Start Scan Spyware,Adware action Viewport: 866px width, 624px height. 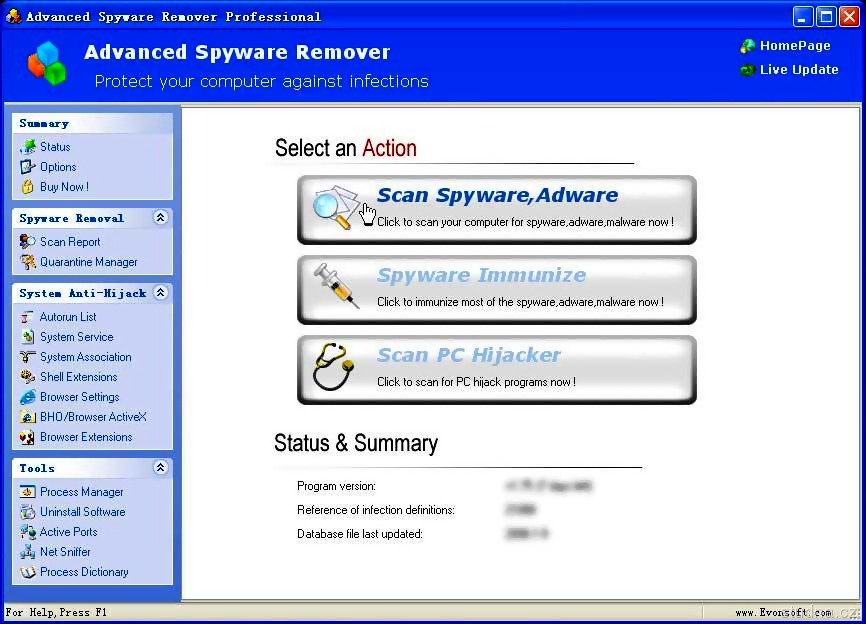[497, 210]
